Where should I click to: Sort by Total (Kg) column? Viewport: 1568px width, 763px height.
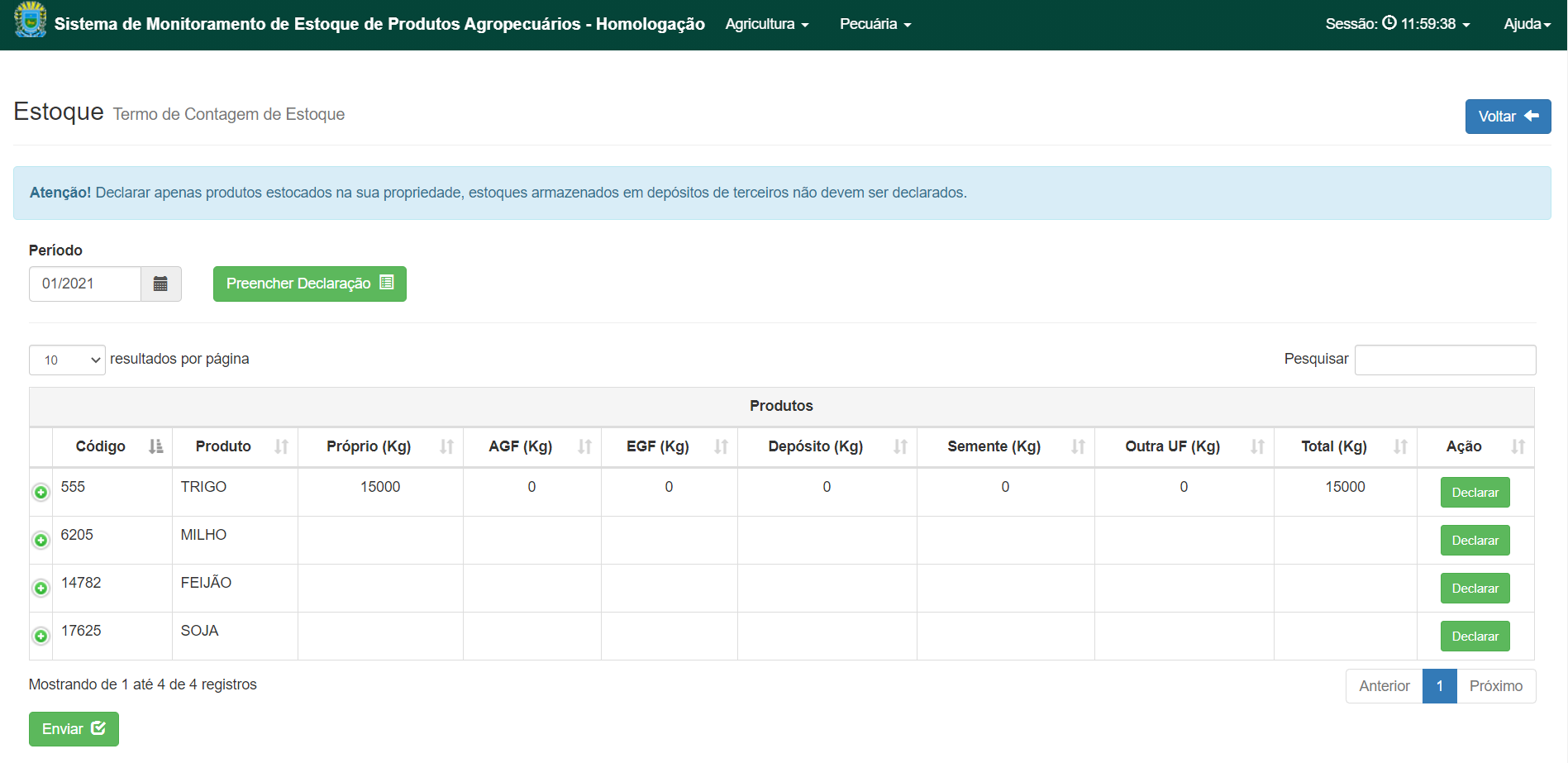click(x=1346, y=446)
